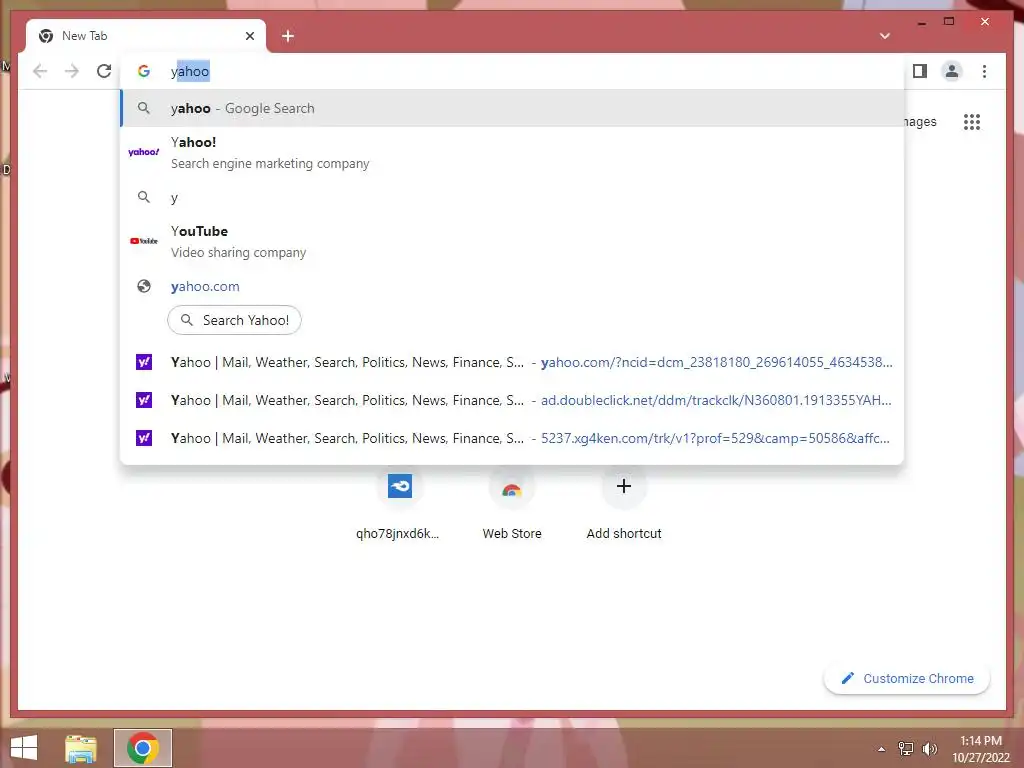Open the network tray icon
This screenshot has height=768, width=1024.
[x=906, y=749]
